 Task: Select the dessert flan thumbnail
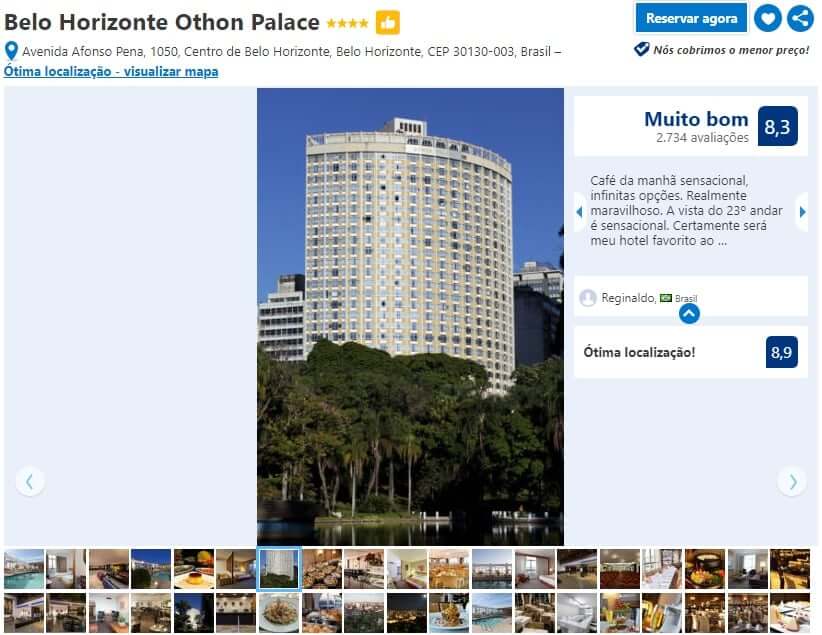click(194, 569)
